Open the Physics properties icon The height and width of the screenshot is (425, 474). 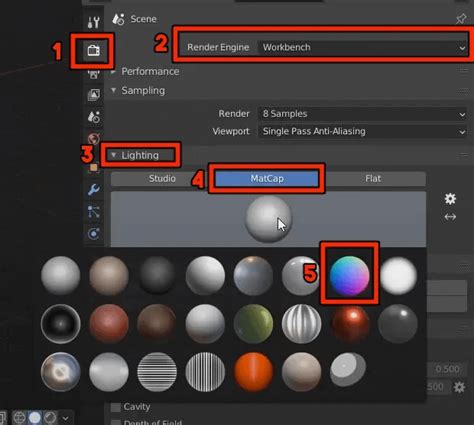click(94, 234)
